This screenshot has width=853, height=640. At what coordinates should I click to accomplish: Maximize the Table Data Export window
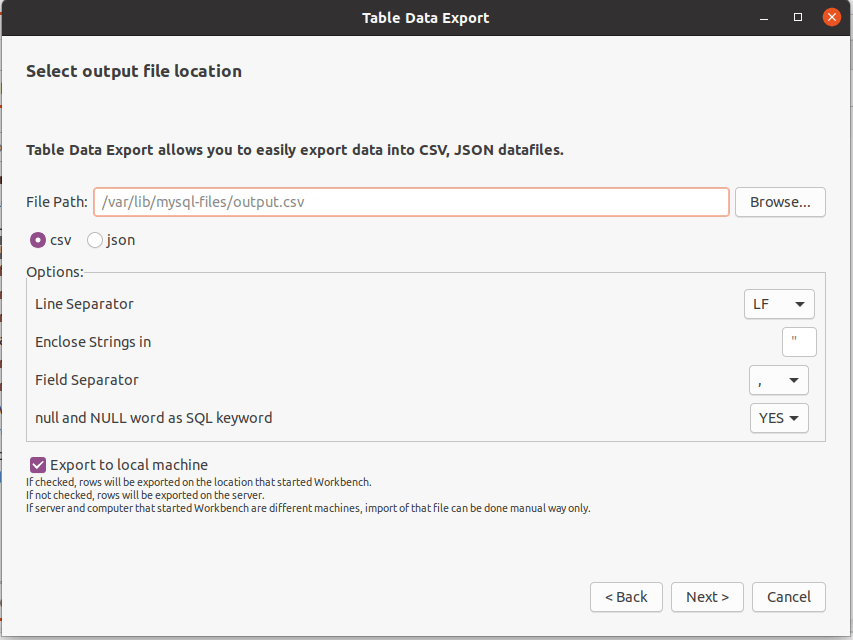(798, 17)
